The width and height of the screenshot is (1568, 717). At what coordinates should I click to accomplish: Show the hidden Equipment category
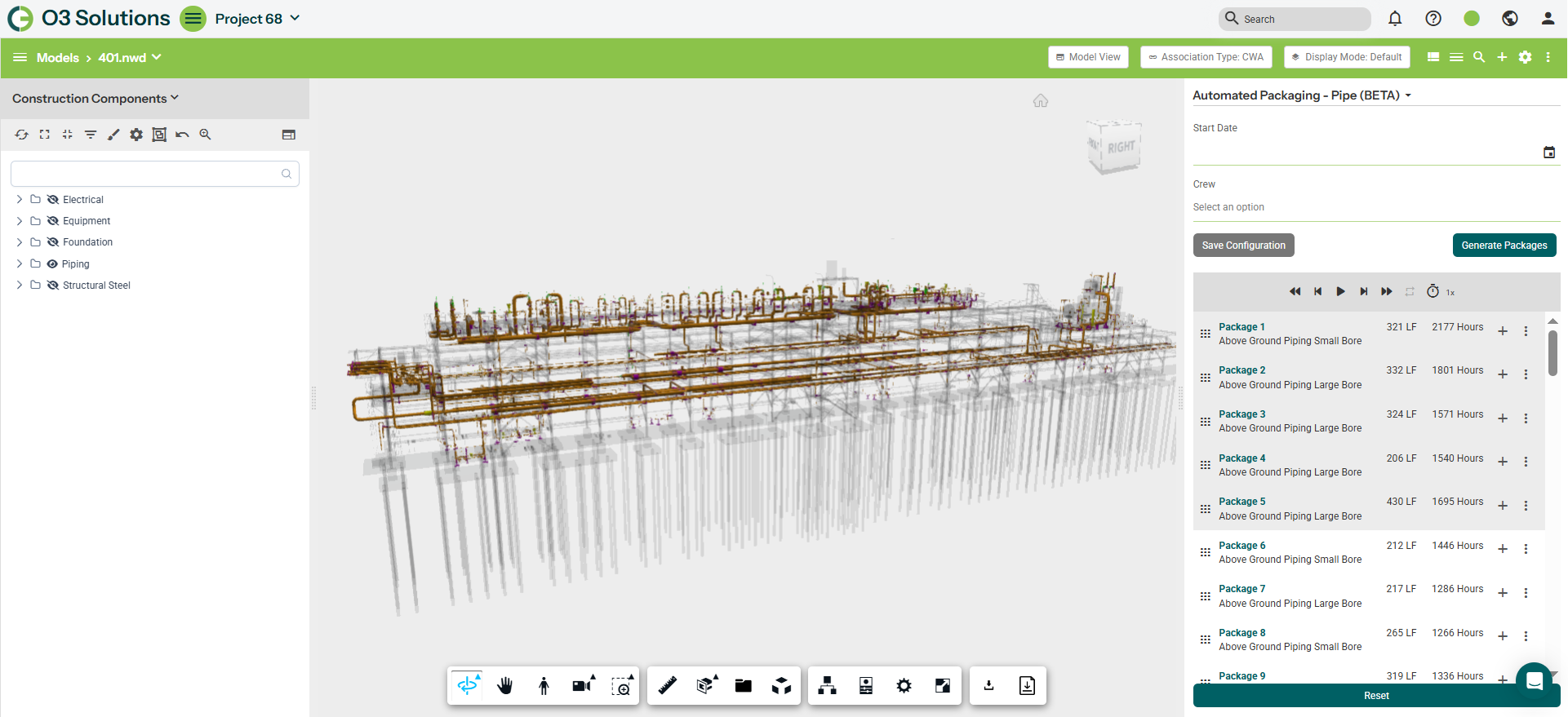53,221
